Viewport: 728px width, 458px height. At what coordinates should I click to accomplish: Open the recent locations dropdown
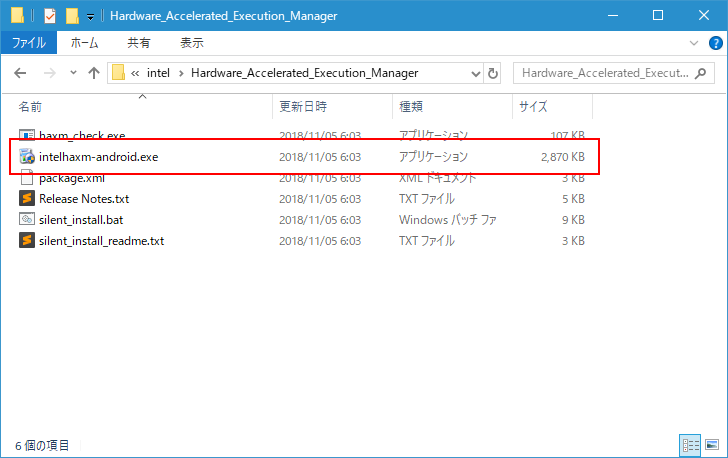click(73, 73)
